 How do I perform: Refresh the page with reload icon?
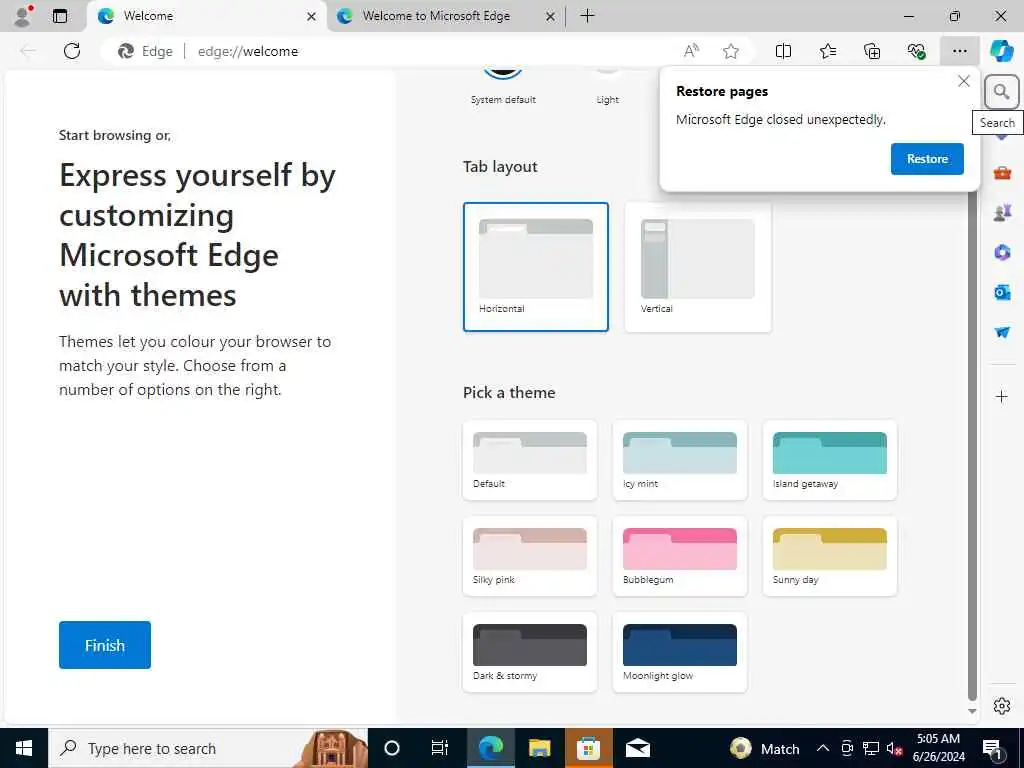click(72, 51)
